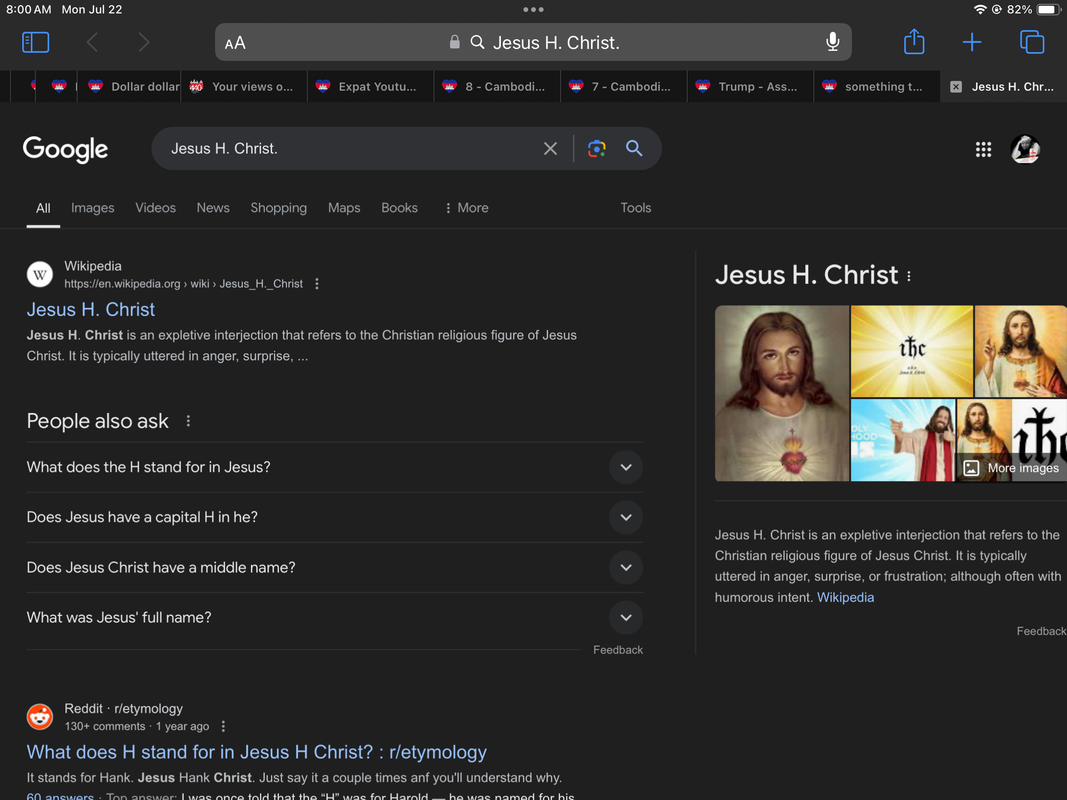Click the Google logo
1067x800 pixels.
click(65, 149)
